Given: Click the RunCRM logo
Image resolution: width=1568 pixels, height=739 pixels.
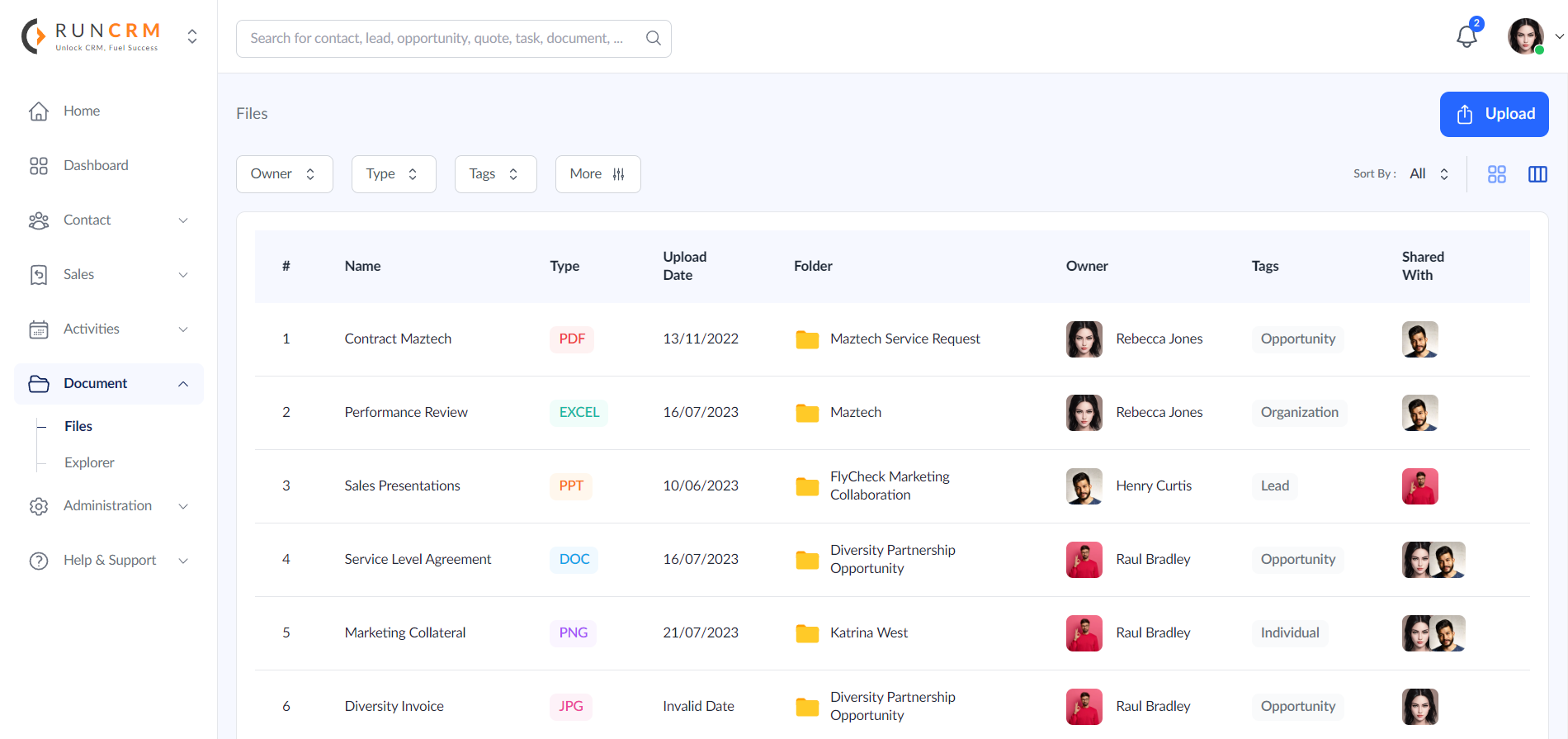Looking at the screenshot, I should [91, 36].
